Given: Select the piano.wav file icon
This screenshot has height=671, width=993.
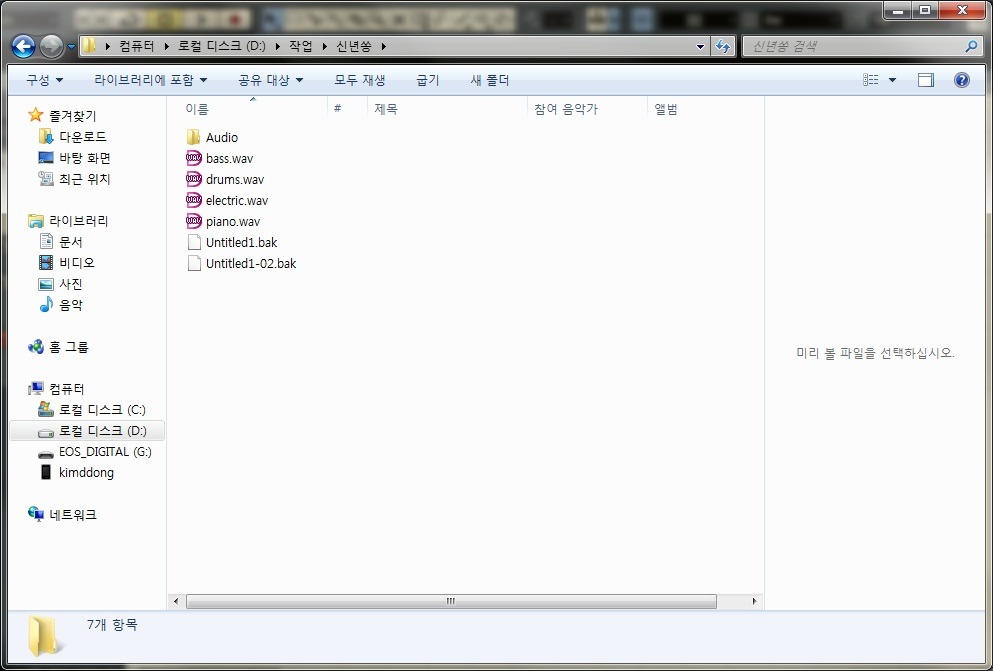Looking at the screenshot, I should (194, 222).
